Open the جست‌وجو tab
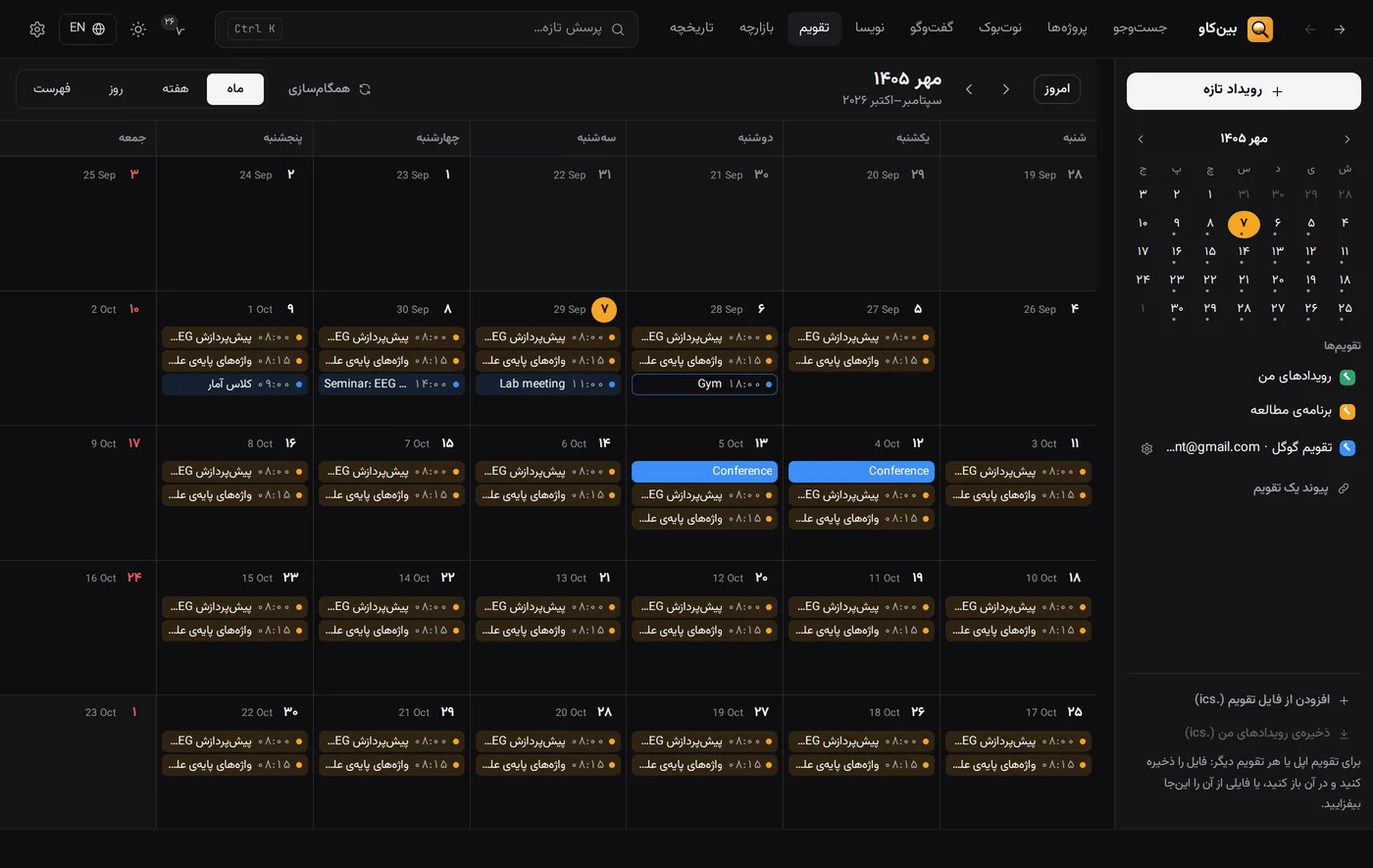The width and height of the screenshot is (1373, 868). tap(1140, 27)
